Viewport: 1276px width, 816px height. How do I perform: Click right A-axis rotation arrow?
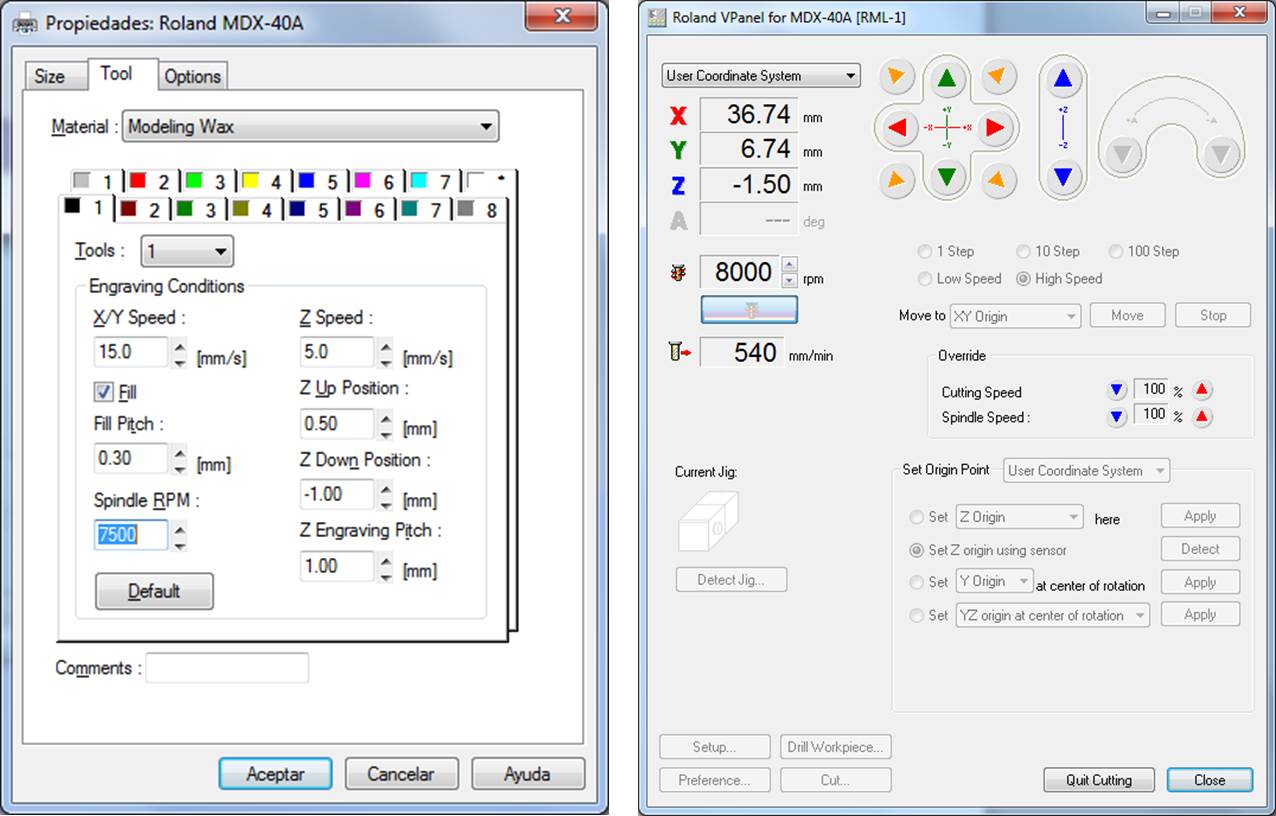click(1219, 155)
